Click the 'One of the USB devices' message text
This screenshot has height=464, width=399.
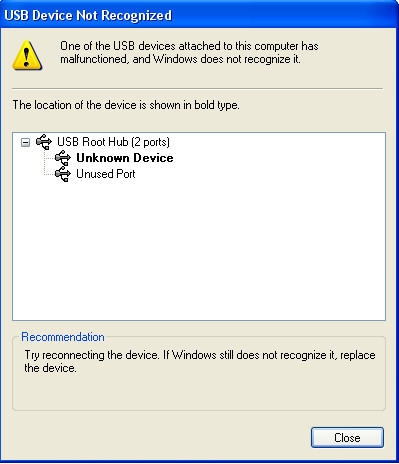(x=189, y=46)
